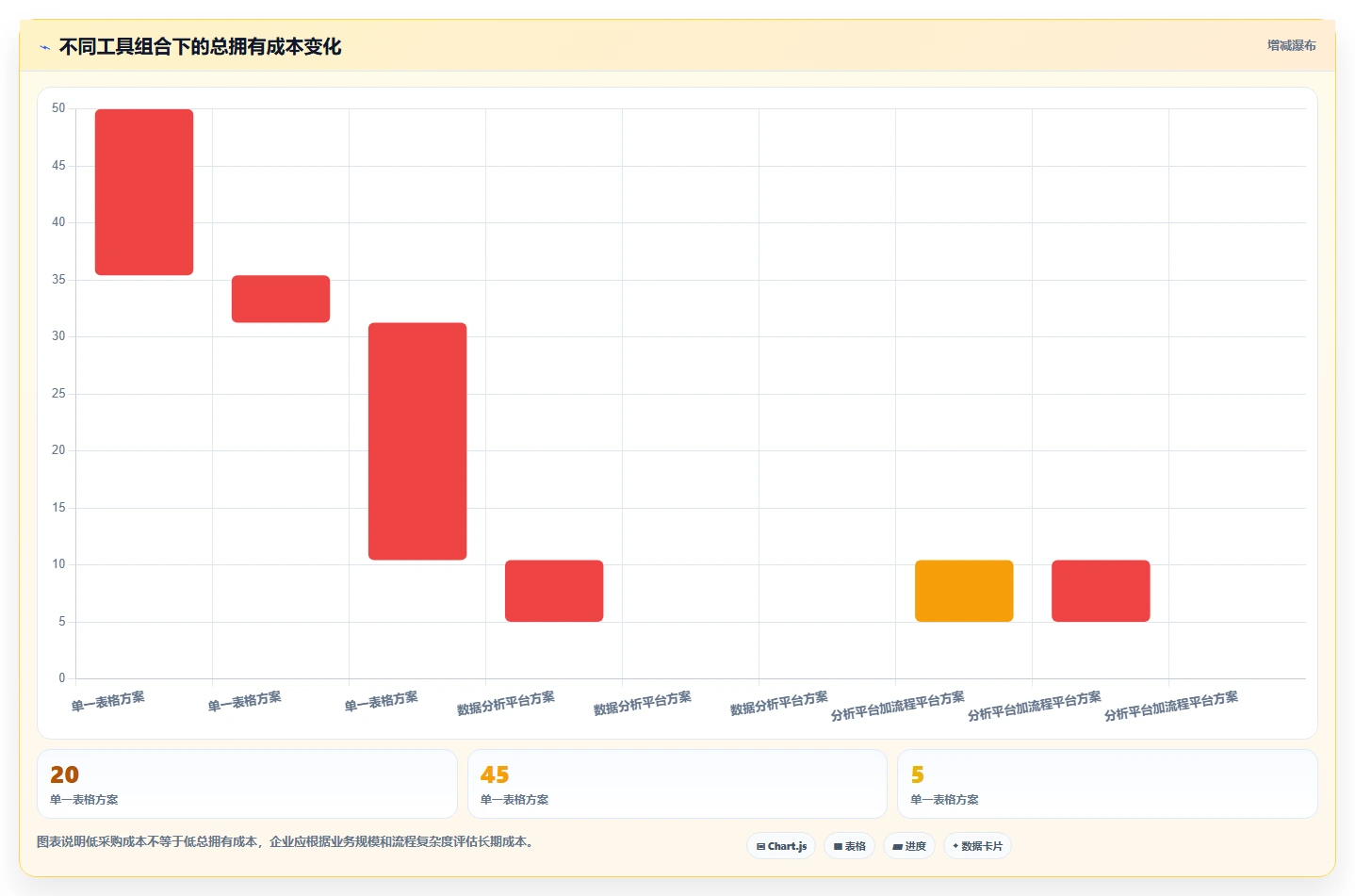The width and height of the screenshot is (1355, 896).
Task: Select the 表格 tag chip
Action: 850,846
